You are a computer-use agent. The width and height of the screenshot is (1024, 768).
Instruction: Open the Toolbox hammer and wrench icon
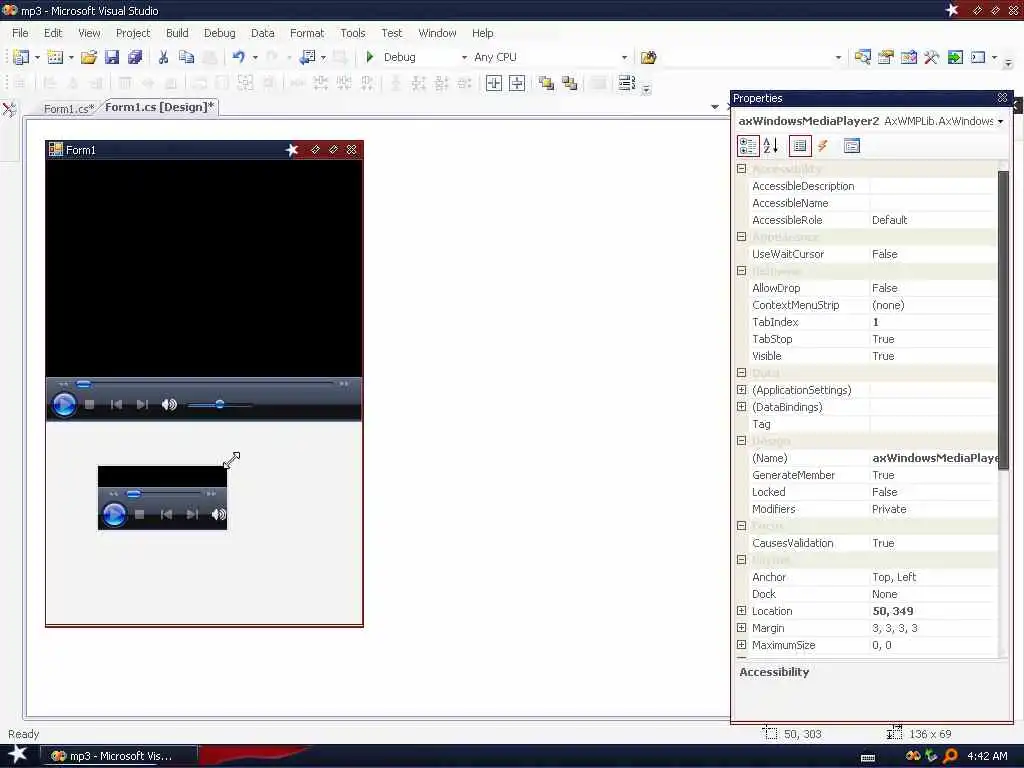pyautogui.click(x=931, y=57)
